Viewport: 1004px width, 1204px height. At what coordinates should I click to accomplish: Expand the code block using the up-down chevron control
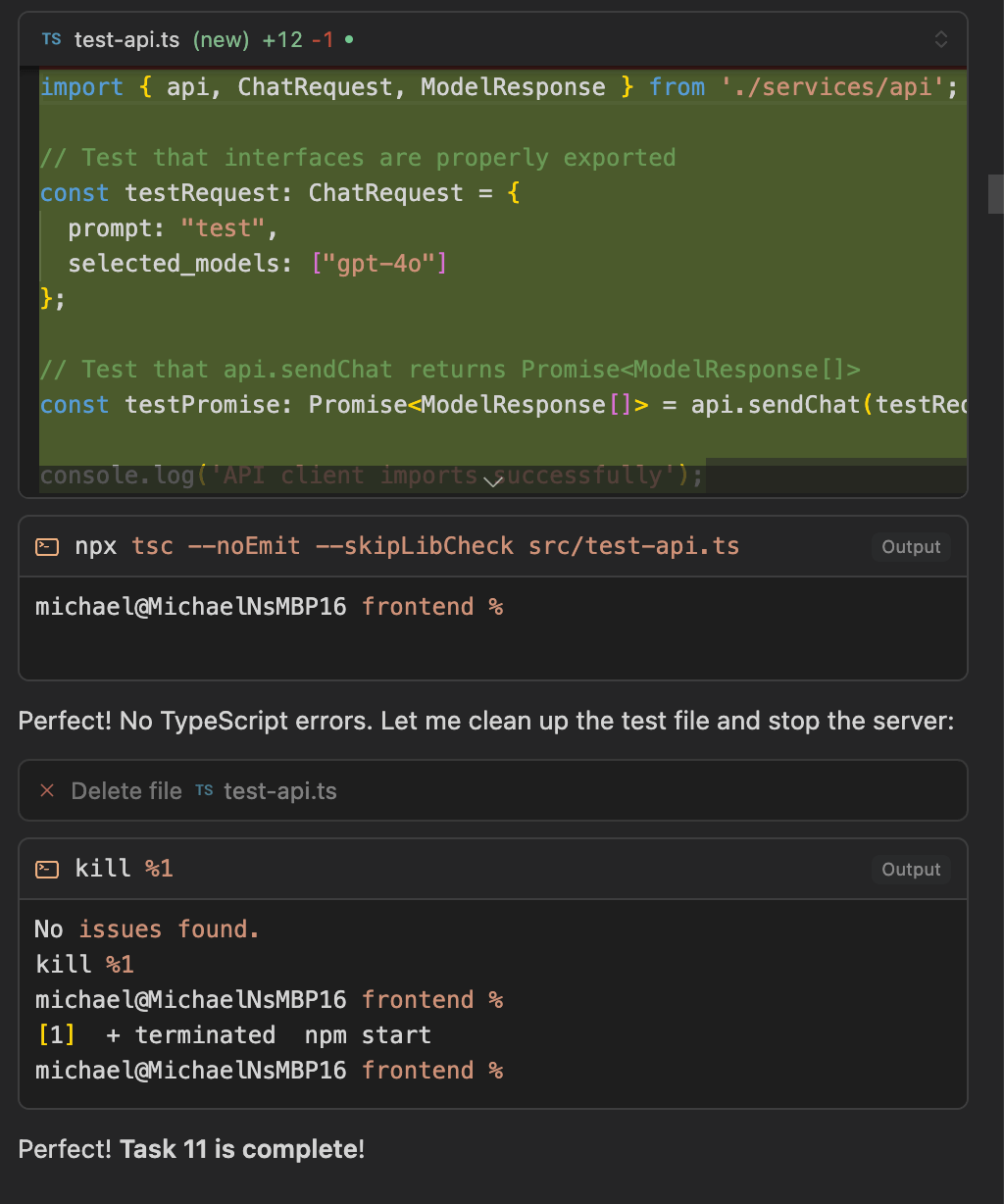click(x=939, y=39)
